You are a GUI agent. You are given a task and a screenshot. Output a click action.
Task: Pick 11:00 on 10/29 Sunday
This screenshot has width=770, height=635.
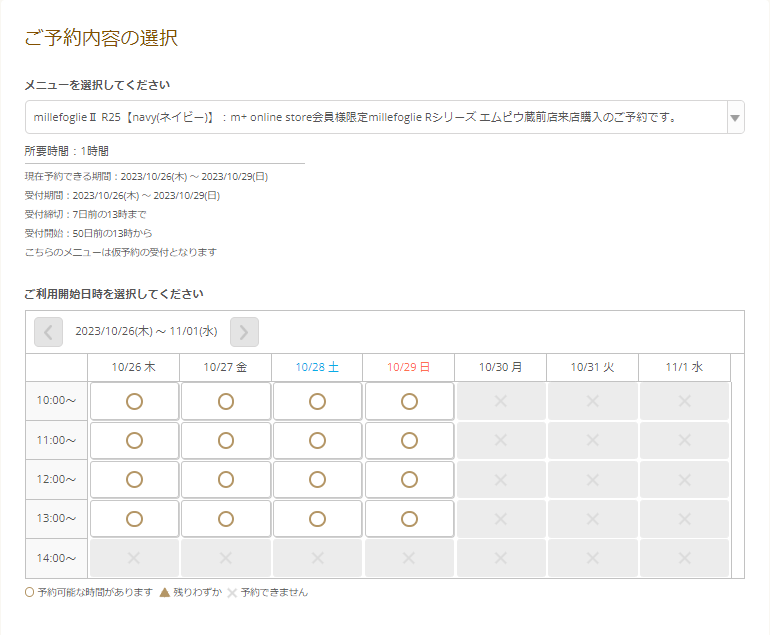click(x=409, y=440)
